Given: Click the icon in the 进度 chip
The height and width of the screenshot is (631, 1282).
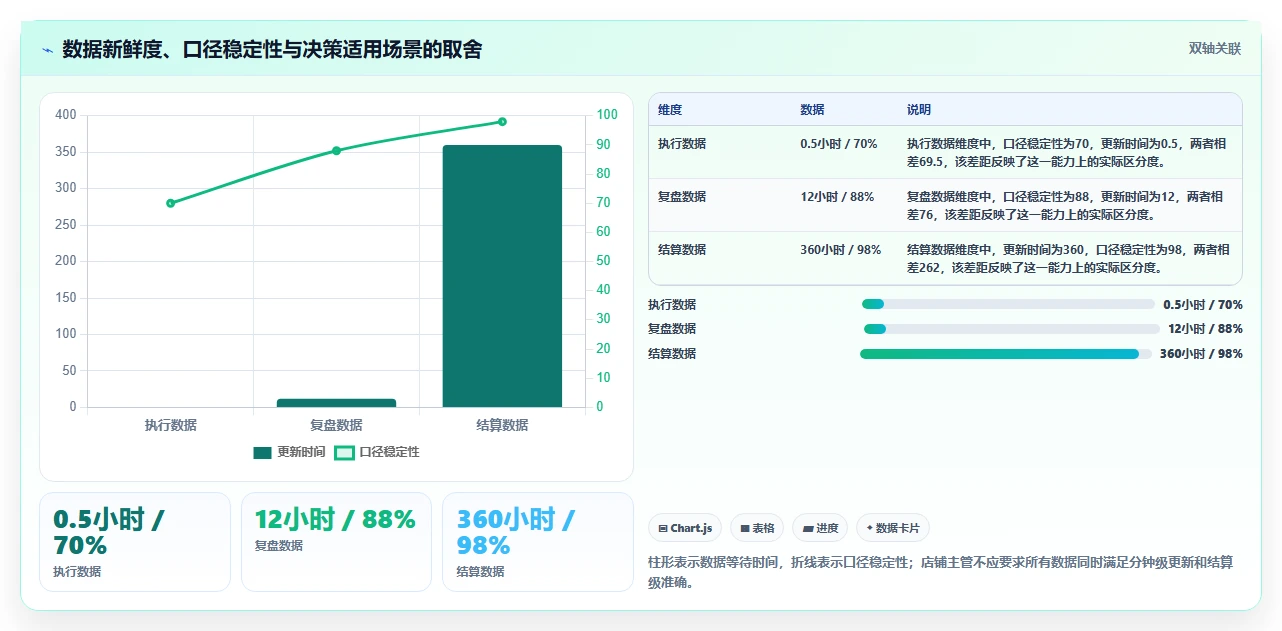Looking at the screenshot, I should [808, 528].
